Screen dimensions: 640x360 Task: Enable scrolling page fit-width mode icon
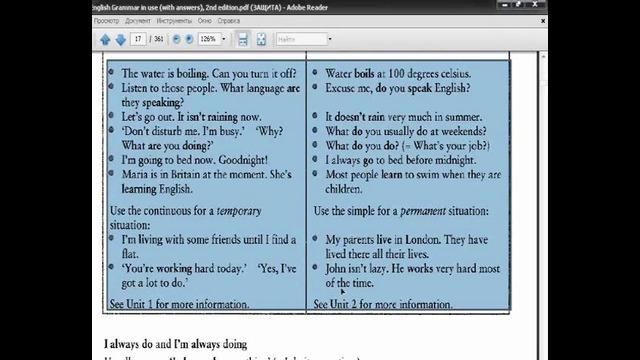pyautogui.click(x=243, y=39)
